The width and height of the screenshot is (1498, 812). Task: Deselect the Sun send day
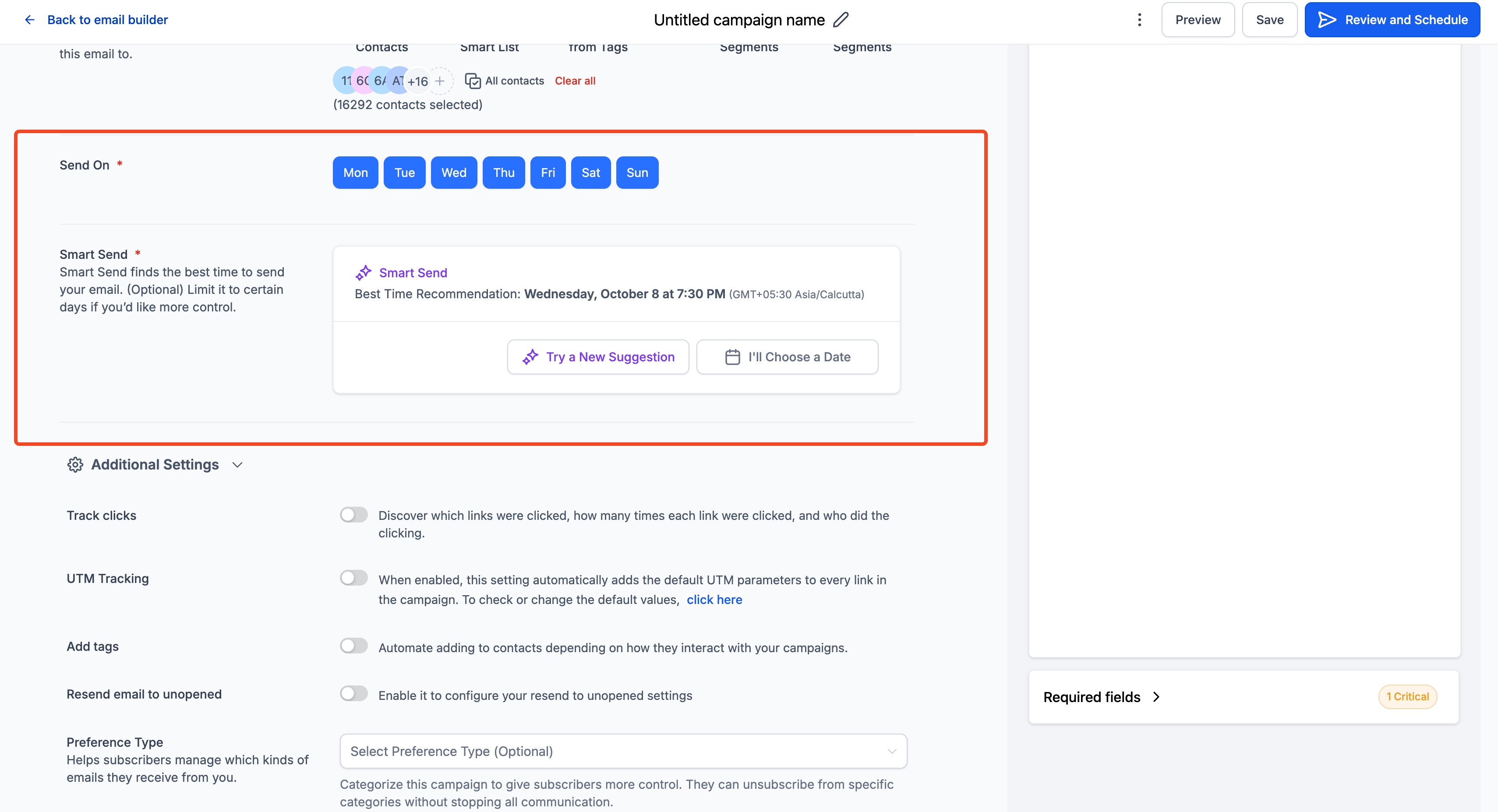(x=637, y=173)
